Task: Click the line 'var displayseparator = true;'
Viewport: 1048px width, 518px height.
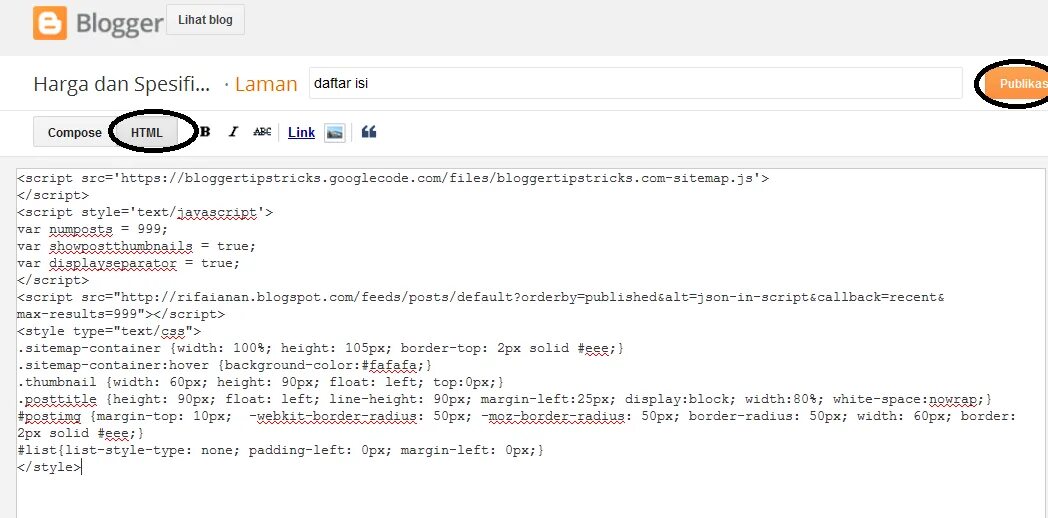Action: (128, 263)
